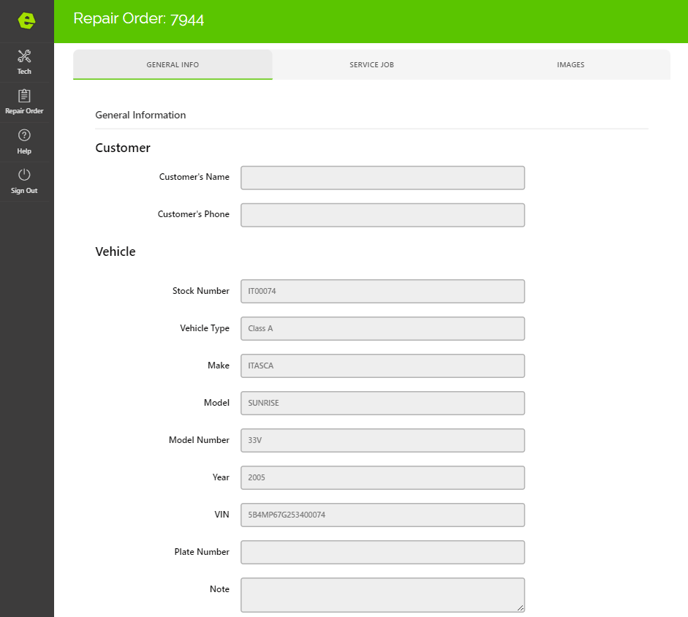Click the 'Customer's Name' label
688x617 pixels.
[194, 177]
